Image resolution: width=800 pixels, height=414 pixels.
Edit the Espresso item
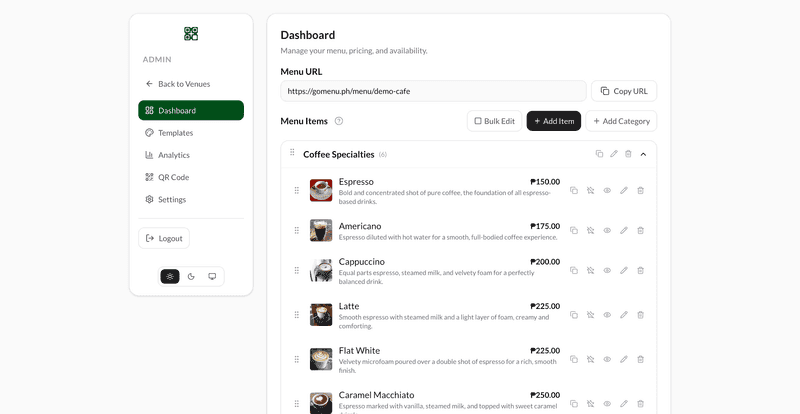623,190
